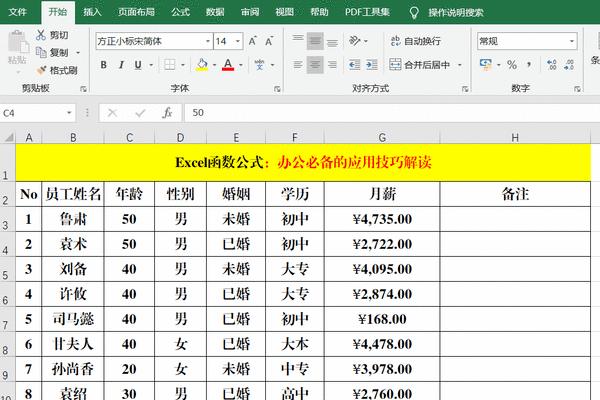The width and height of the screenshot is (600, 400).
Task: Click the Select All corner triangle
Action: click(8, 137)
